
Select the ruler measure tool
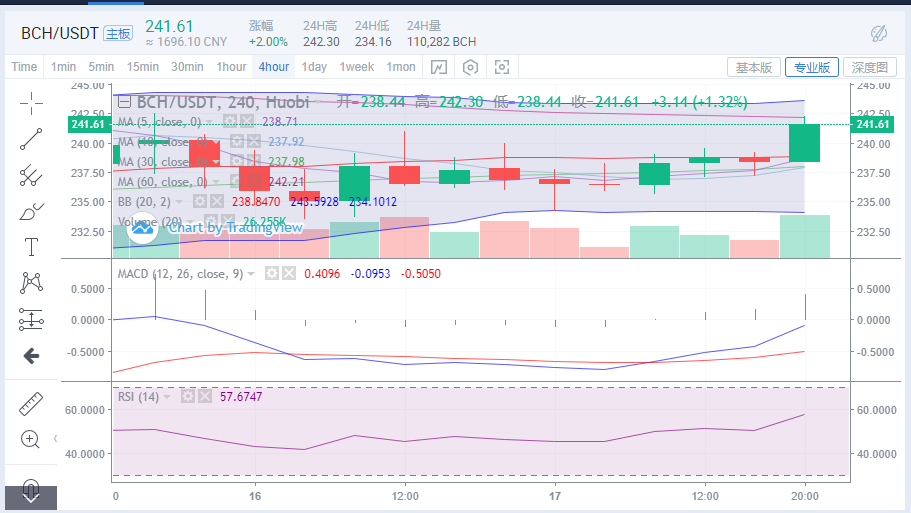click(31, 404)
